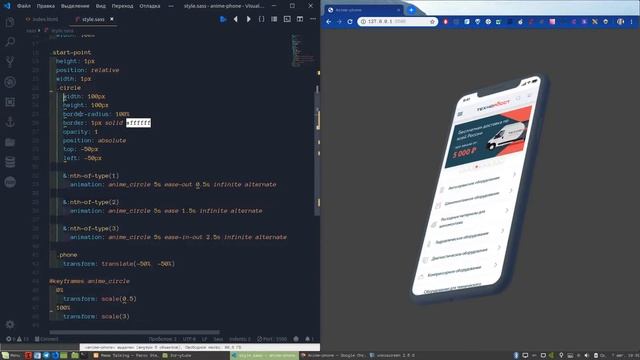Collapse the 100% keyframe fold arrow

point(51,310)
